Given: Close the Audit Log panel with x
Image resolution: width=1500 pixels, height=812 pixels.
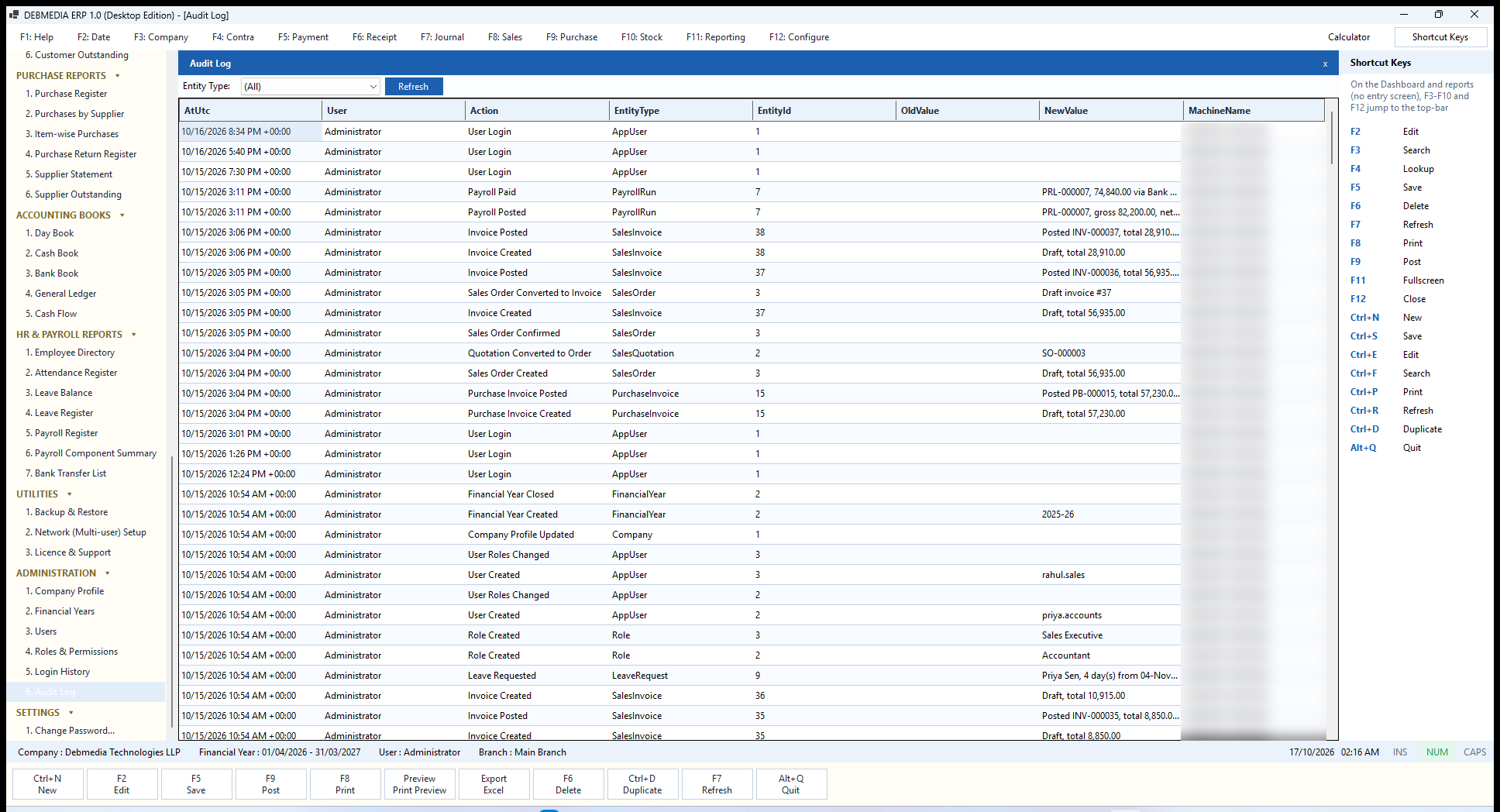Looking at the screenshot, I should [1325, 64].
